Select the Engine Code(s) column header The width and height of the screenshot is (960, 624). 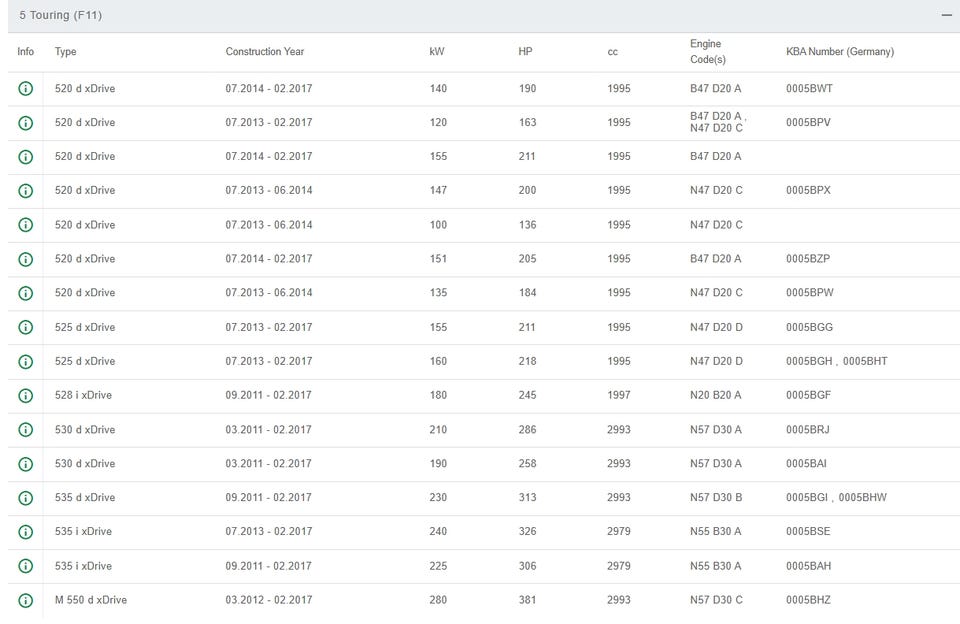point(708,51)
